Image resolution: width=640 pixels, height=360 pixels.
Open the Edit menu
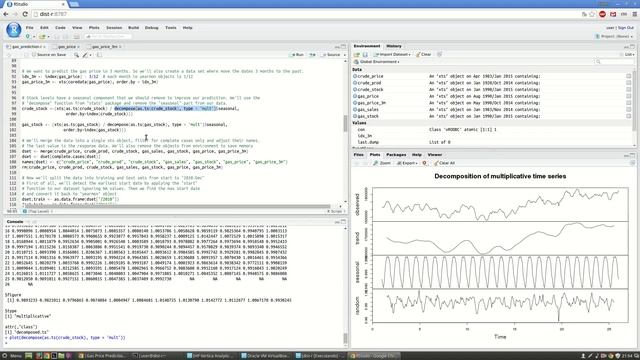44,28
